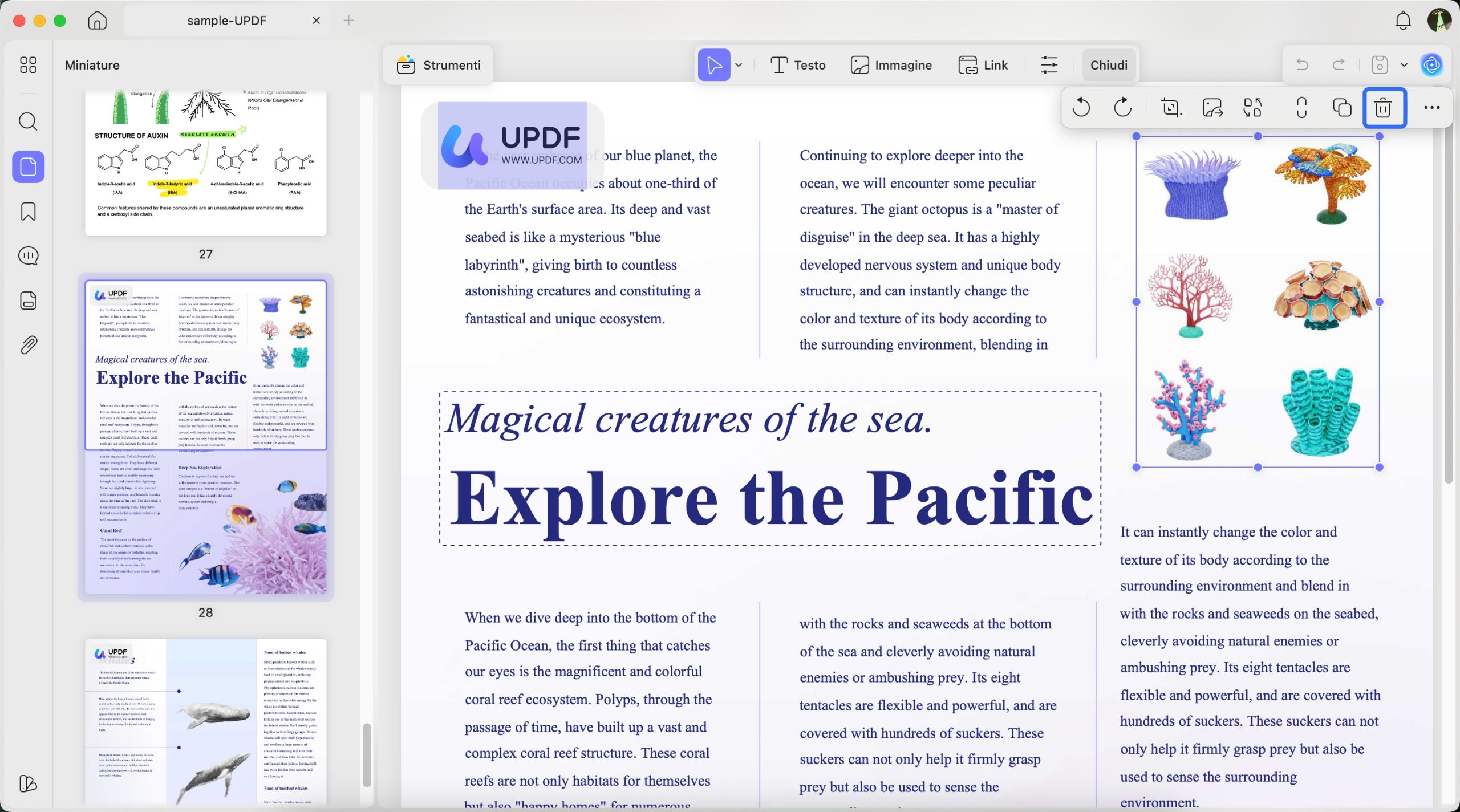
Task: Open the Strumenti tools menu
Action: tap(438, 65)
